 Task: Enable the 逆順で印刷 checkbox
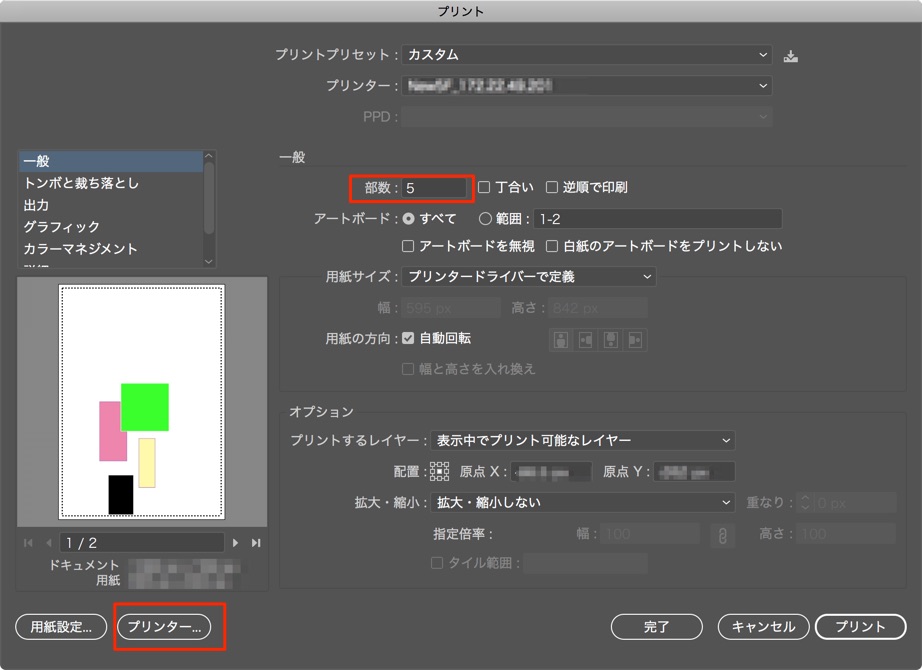click(552, 187)
